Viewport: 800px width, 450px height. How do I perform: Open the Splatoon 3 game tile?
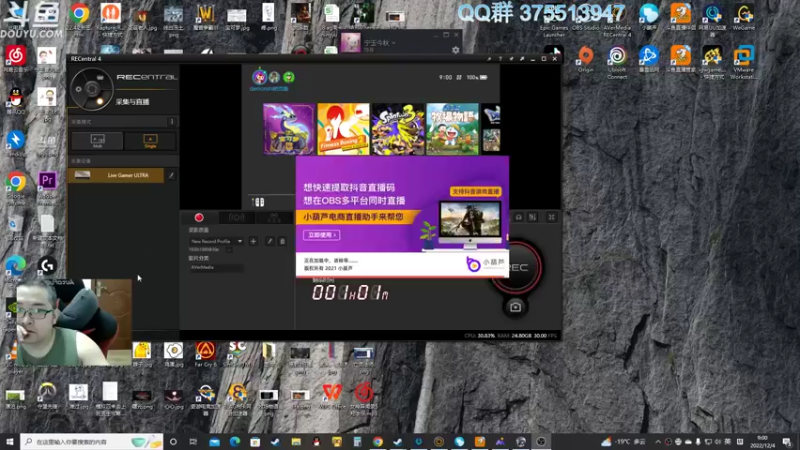coord(398,129)
